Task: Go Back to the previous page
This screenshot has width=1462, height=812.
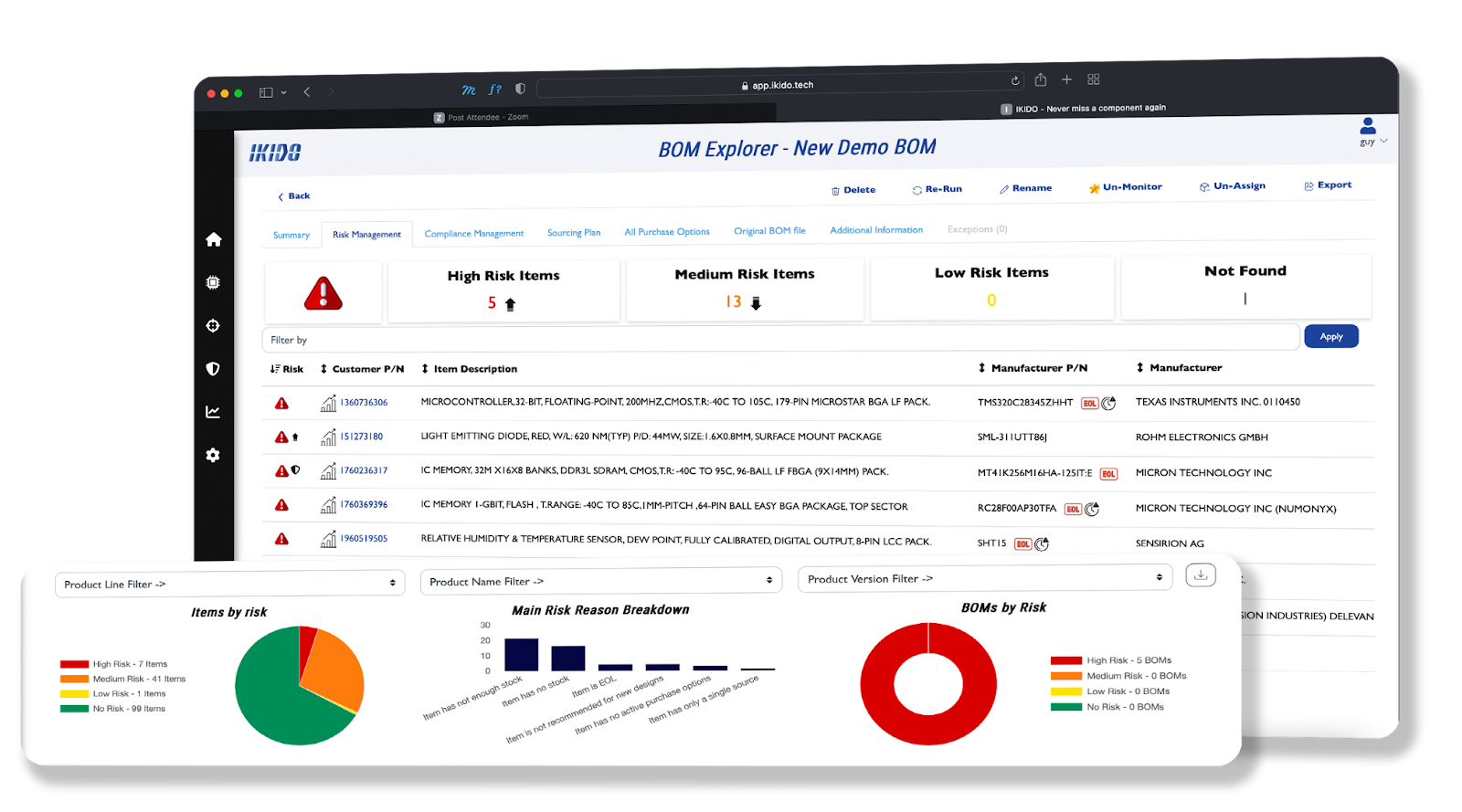Action: click(x=294, y=195)
